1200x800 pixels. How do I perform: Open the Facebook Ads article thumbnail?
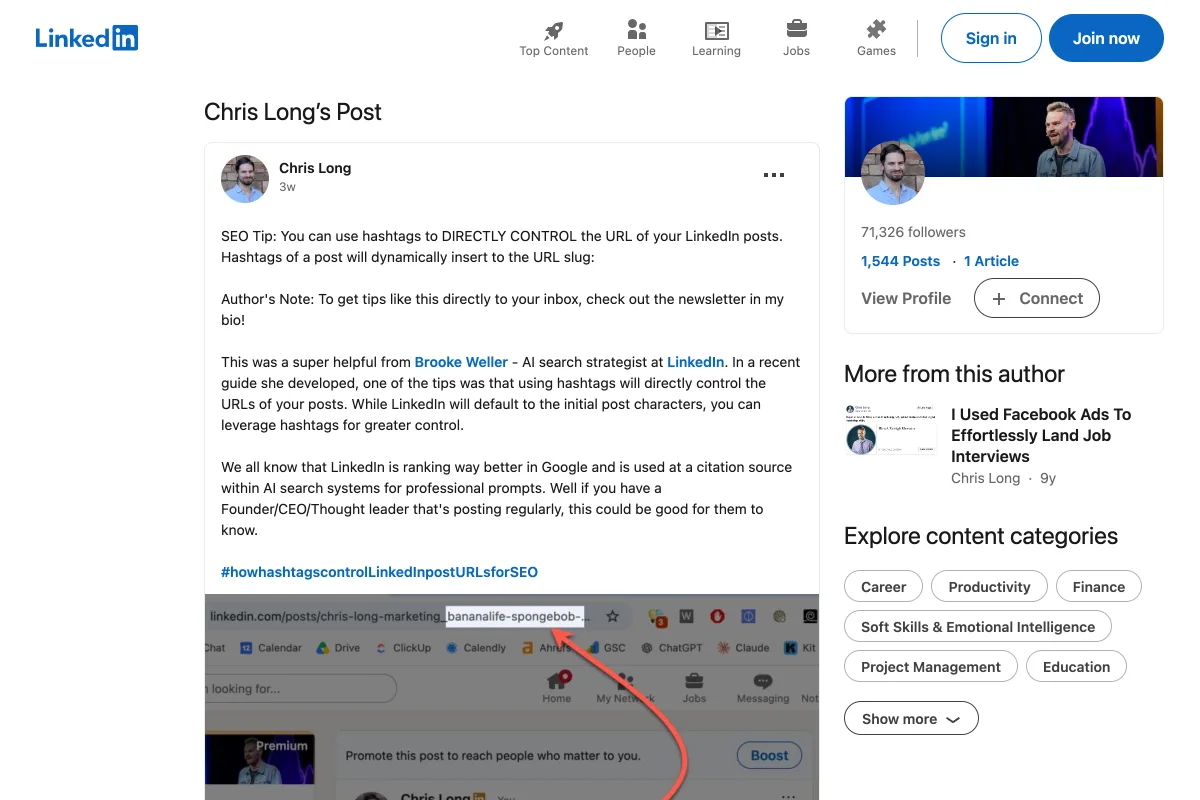[x=891, y=429]
